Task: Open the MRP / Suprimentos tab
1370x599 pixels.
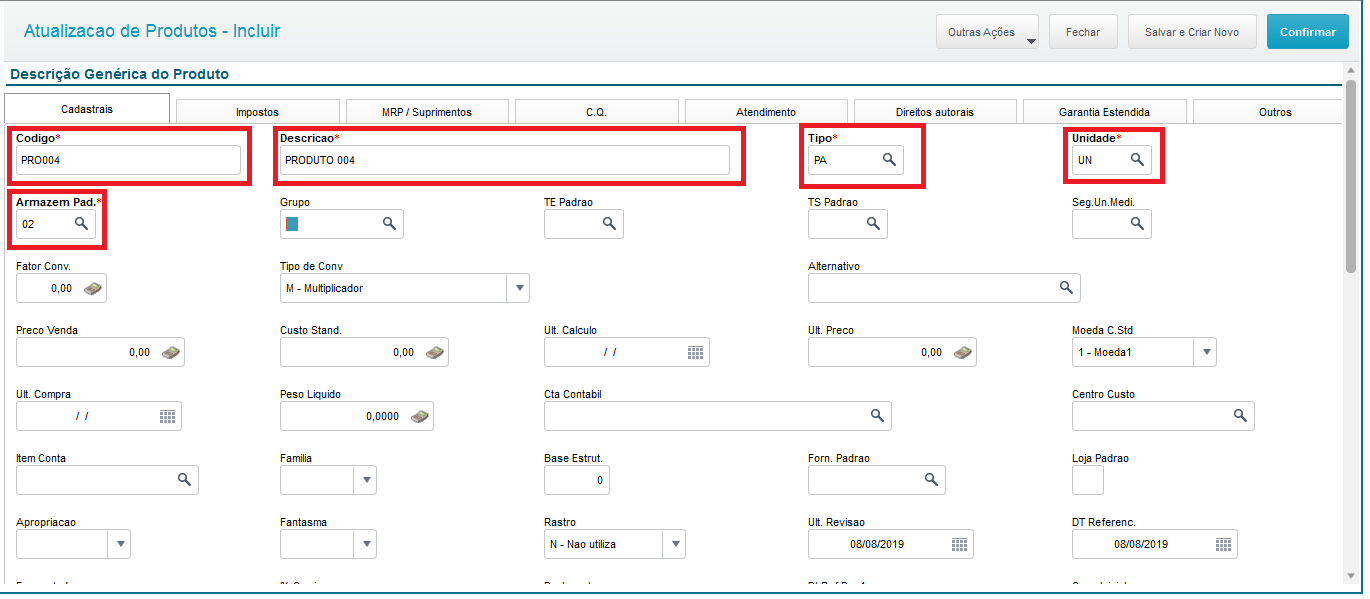Action: point(426,112)
